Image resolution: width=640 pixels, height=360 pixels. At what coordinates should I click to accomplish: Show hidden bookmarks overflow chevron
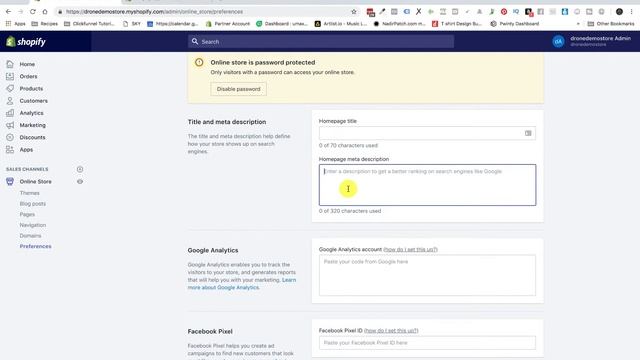578,24
